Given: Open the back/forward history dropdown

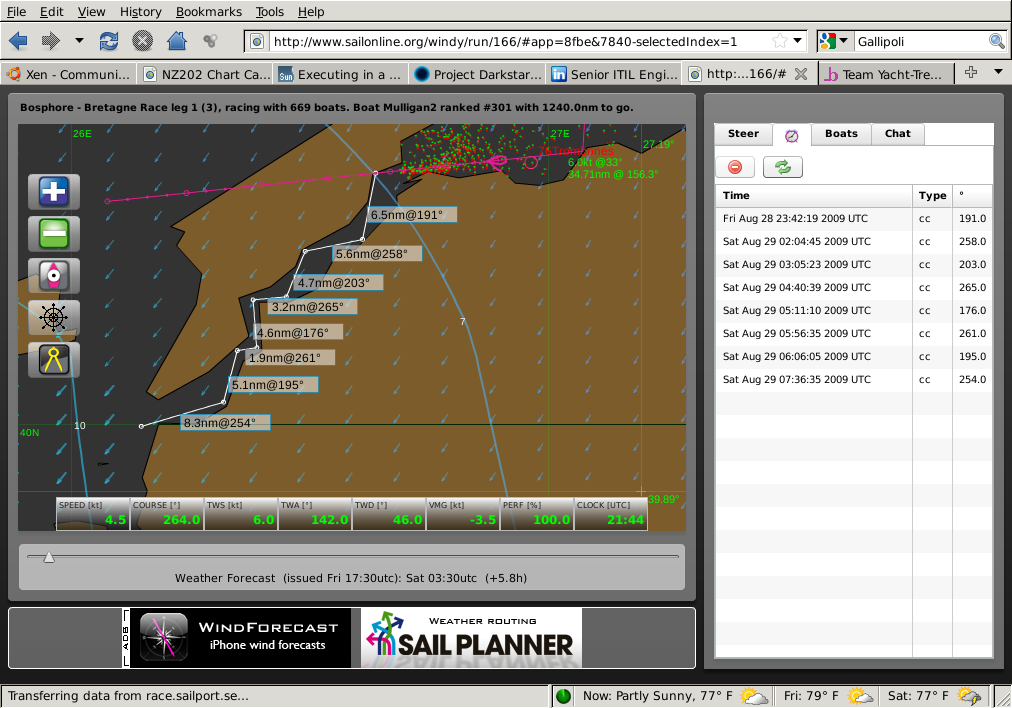Looking at the screenshot, I should tap(79, 41).
